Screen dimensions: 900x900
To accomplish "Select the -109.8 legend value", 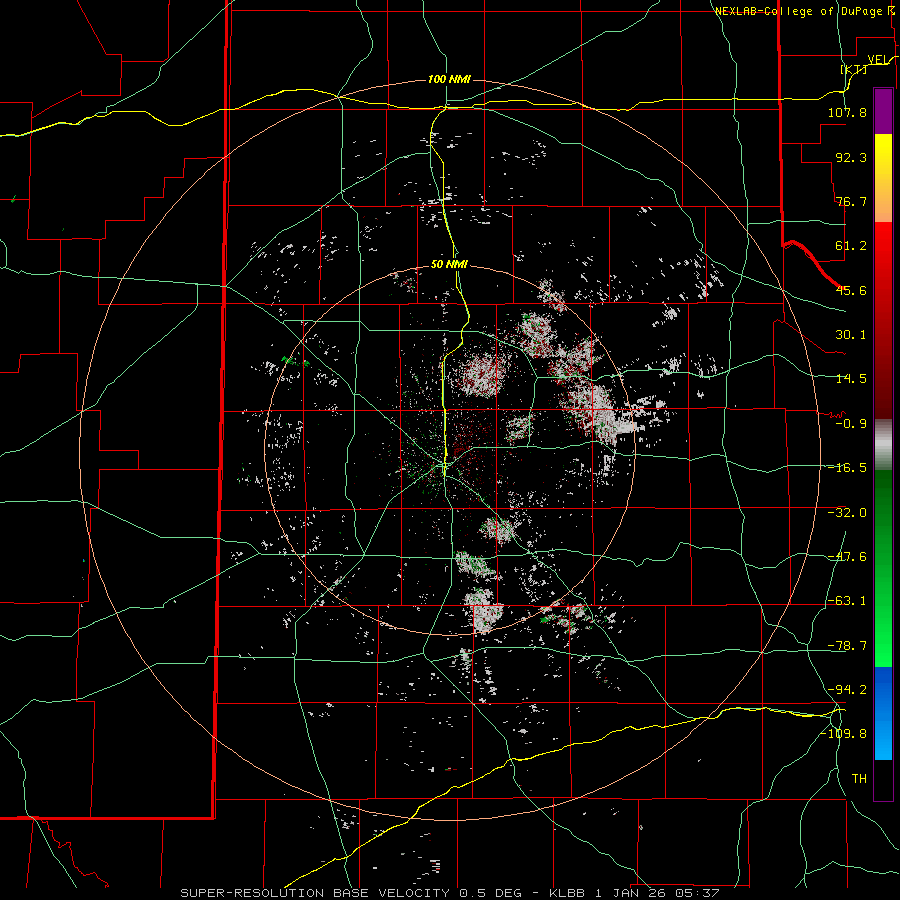I will click(843, 734).
